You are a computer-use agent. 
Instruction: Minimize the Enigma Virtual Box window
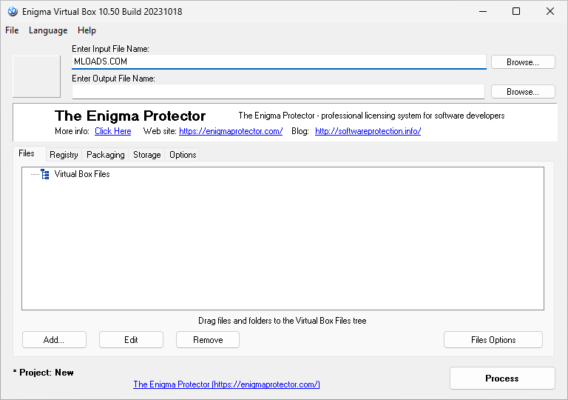click(x=483, y=12)
